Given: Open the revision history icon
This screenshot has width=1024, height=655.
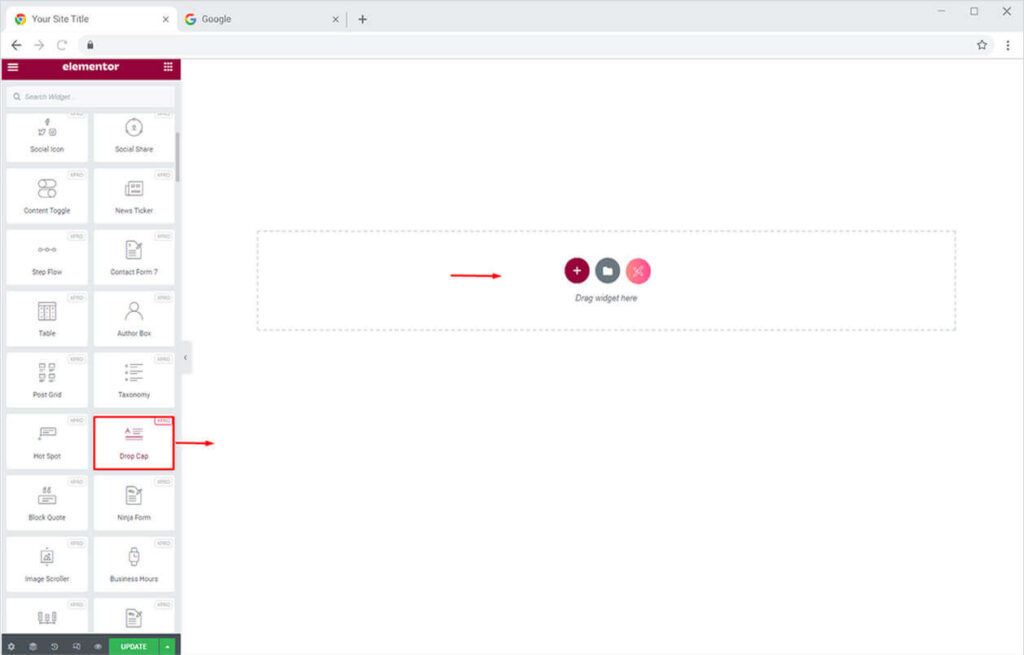Looking at the screenshot, I should click(54, 646).
